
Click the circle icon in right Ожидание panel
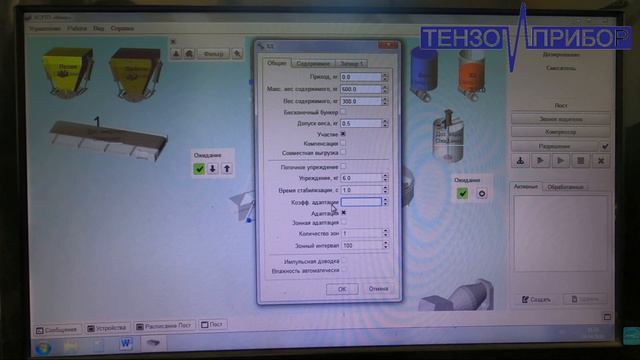pyautogui.click(x=482, y=193)
